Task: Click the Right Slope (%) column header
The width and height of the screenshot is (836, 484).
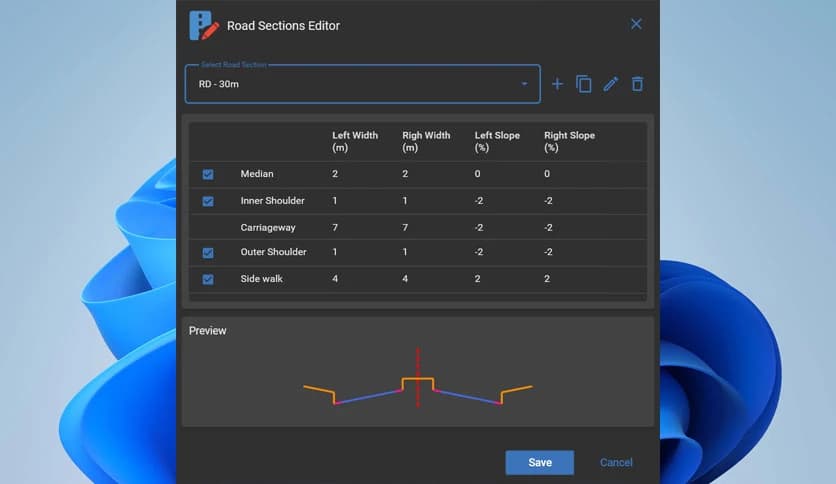Action: 569,141
